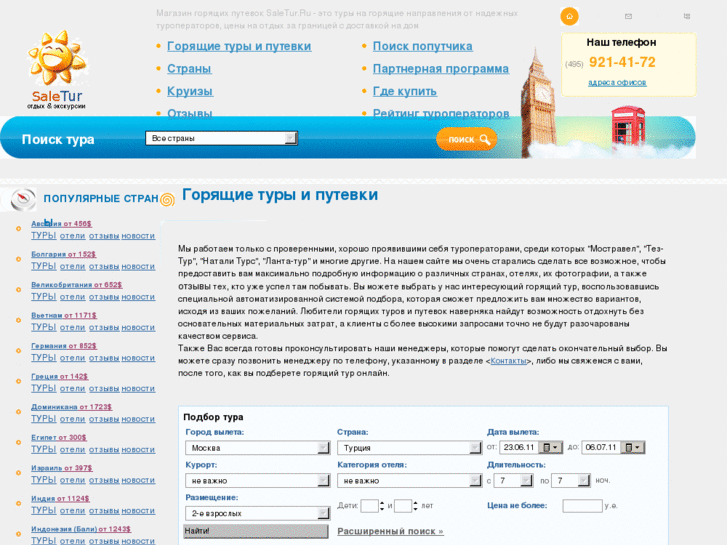Open отзывы link under Великобритания
Screen dimensions: 727x545
click(x=104, y=297)
